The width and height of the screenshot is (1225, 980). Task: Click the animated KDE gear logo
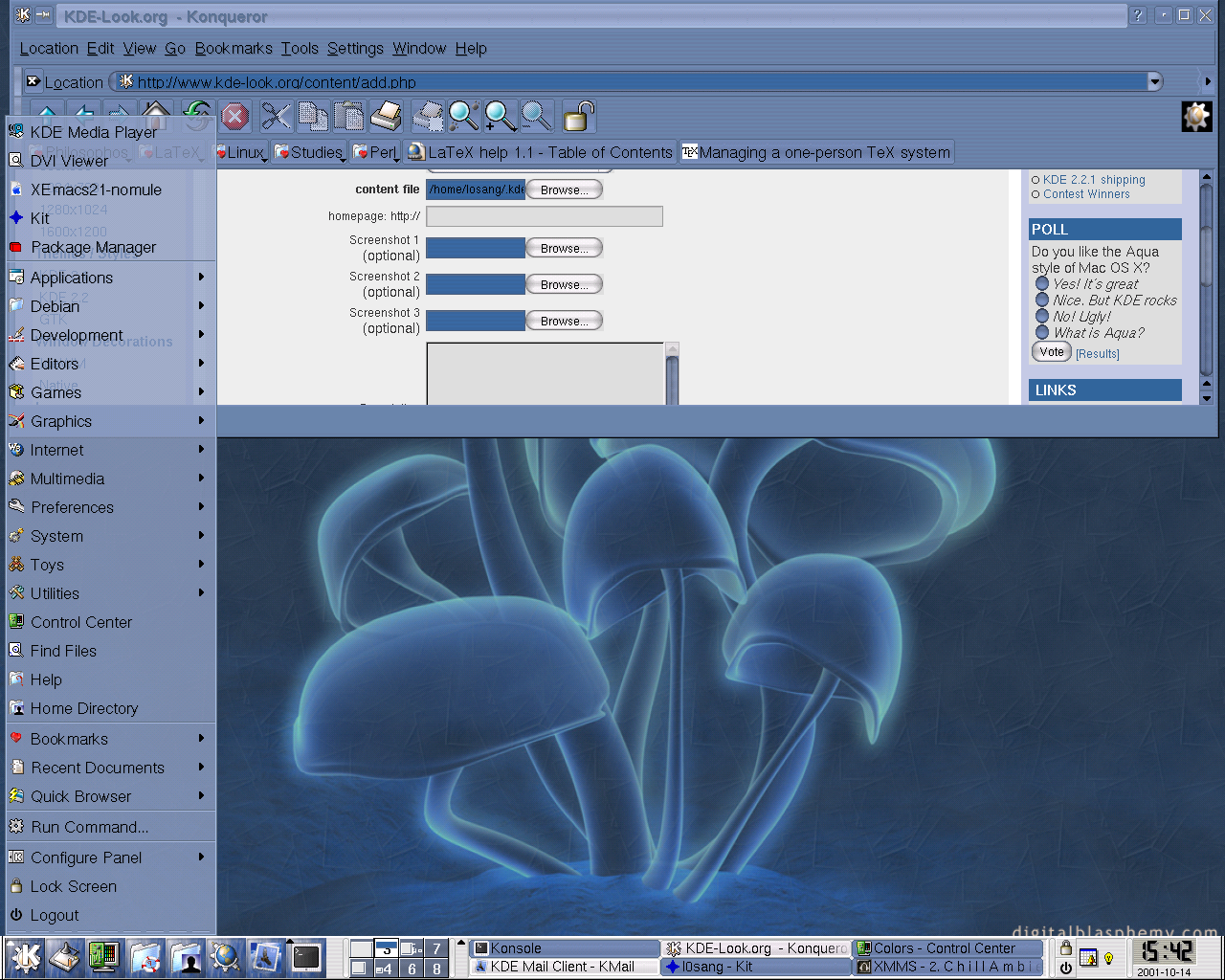coord(1196,117)
